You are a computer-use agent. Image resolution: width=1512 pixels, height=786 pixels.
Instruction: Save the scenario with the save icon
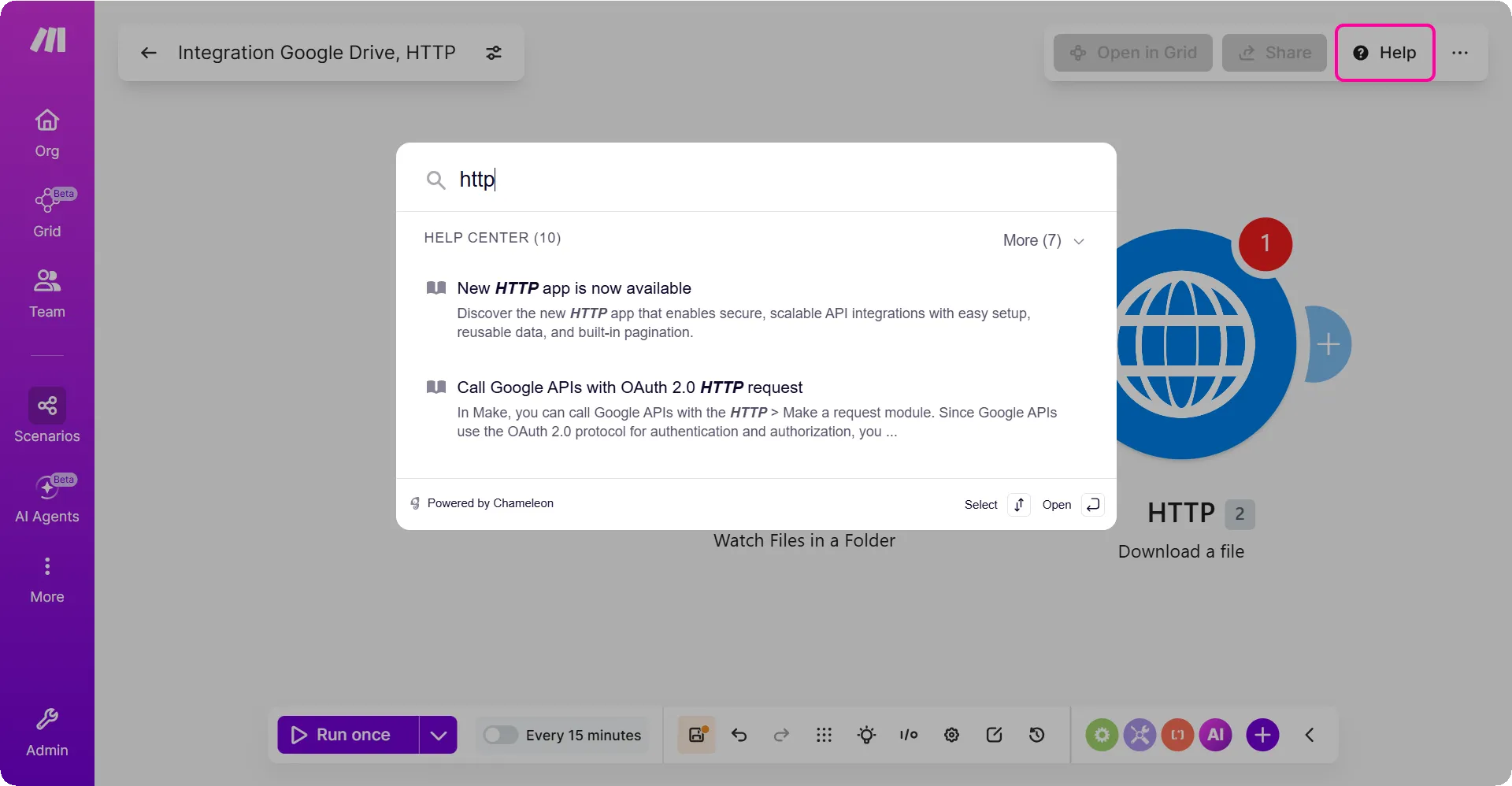click(x=697, y=735)
